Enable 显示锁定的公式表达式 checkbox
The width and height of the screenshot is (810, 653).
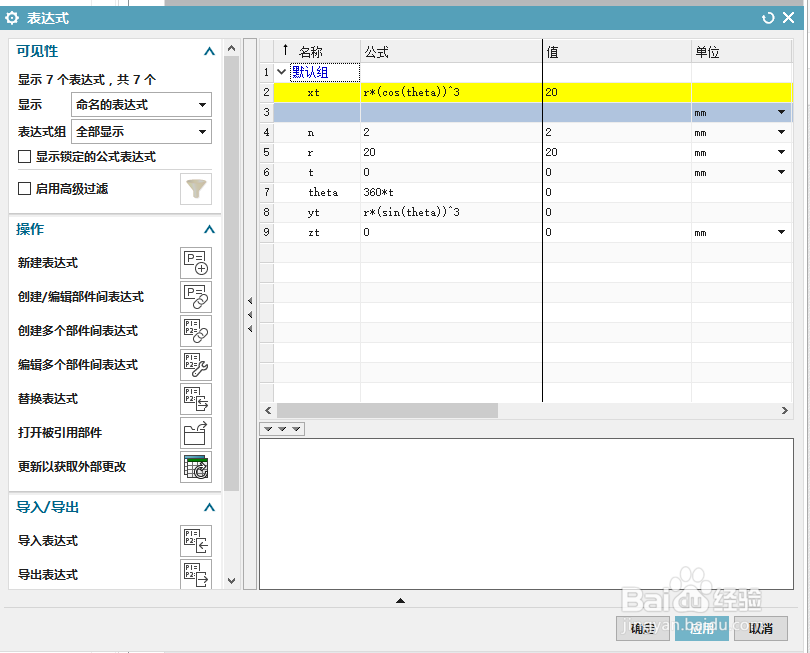(x=24, y=157)
